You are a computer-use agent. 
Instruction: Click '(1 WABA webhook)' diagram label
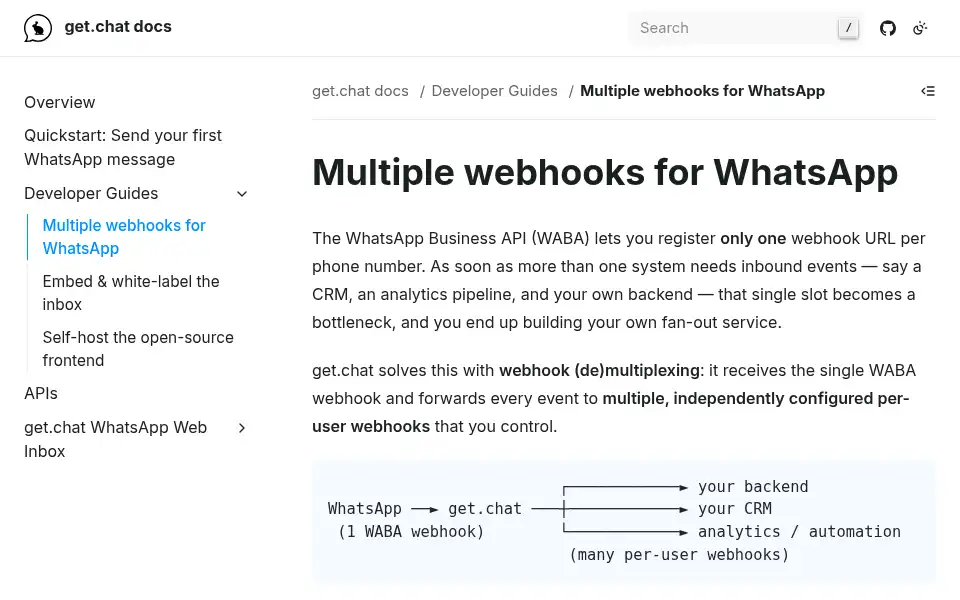pyautogui.click(x=411, y=531)
